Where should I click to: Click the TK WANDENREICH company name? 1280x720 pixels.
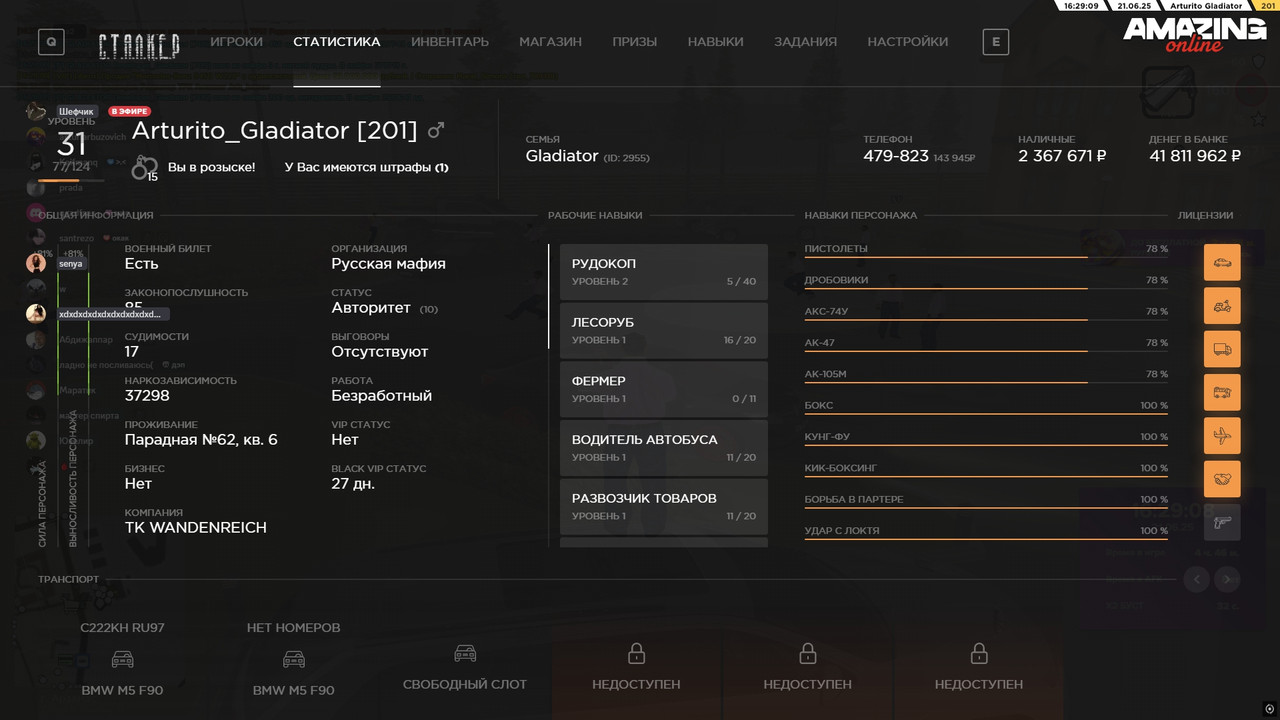pos(196,527)
